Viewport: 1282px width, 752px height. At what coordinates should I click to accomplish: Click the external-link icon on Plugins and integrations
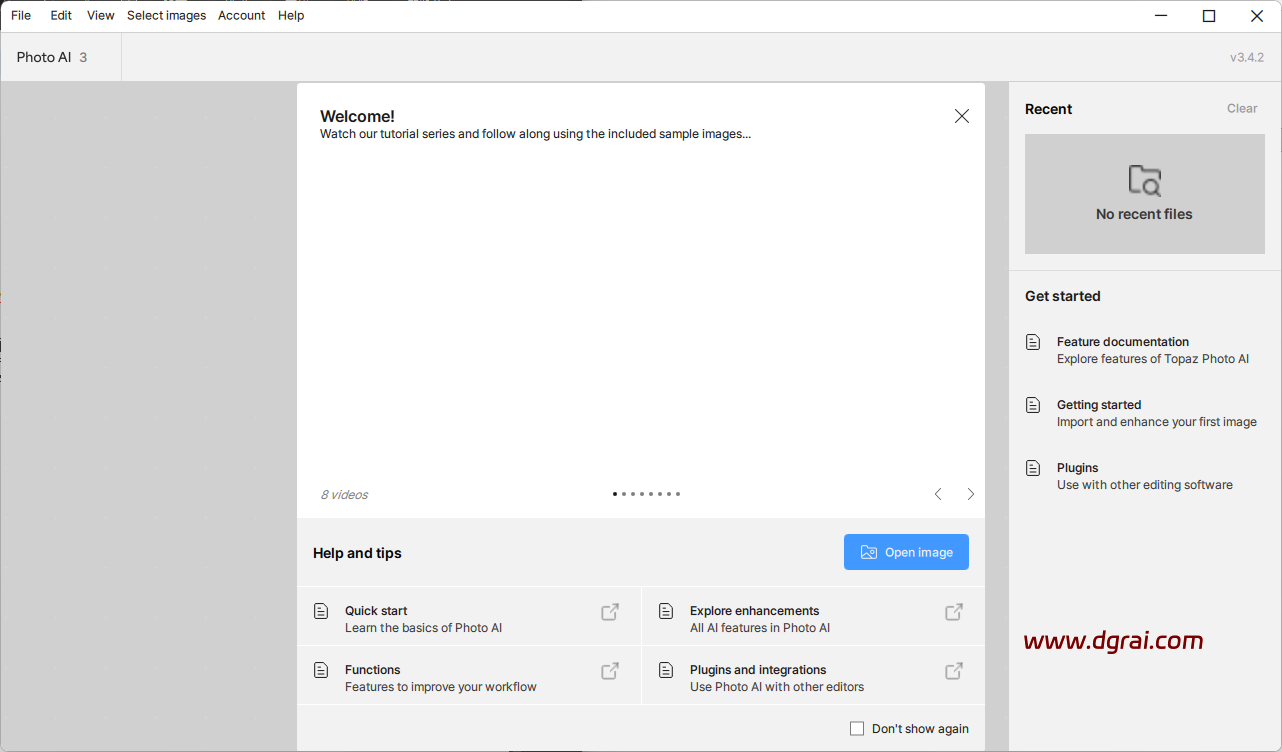pos(955,671)
